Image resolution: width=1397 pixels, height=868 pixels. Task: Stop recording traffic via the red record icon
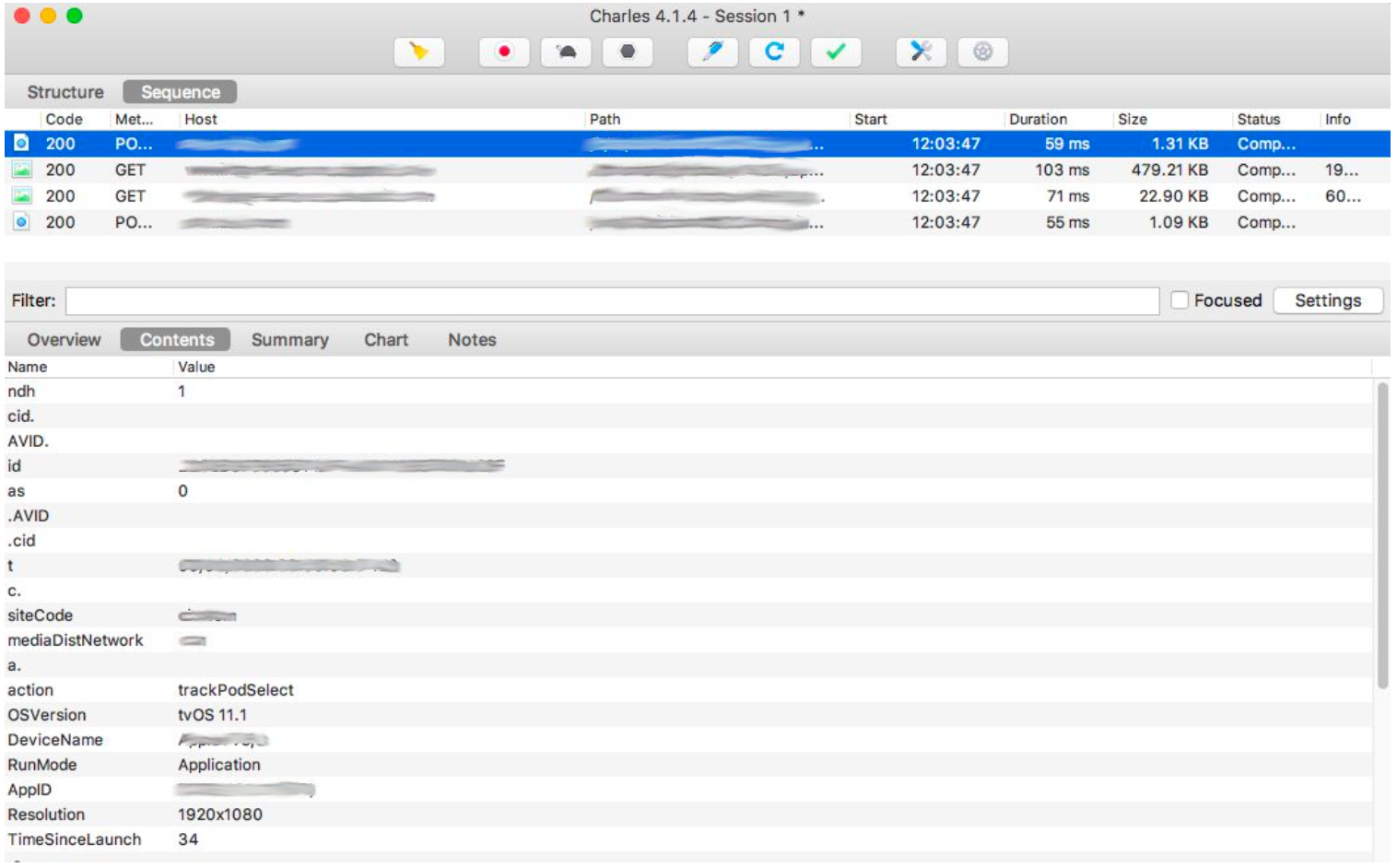pyautogui.click(x=502, y=53)
